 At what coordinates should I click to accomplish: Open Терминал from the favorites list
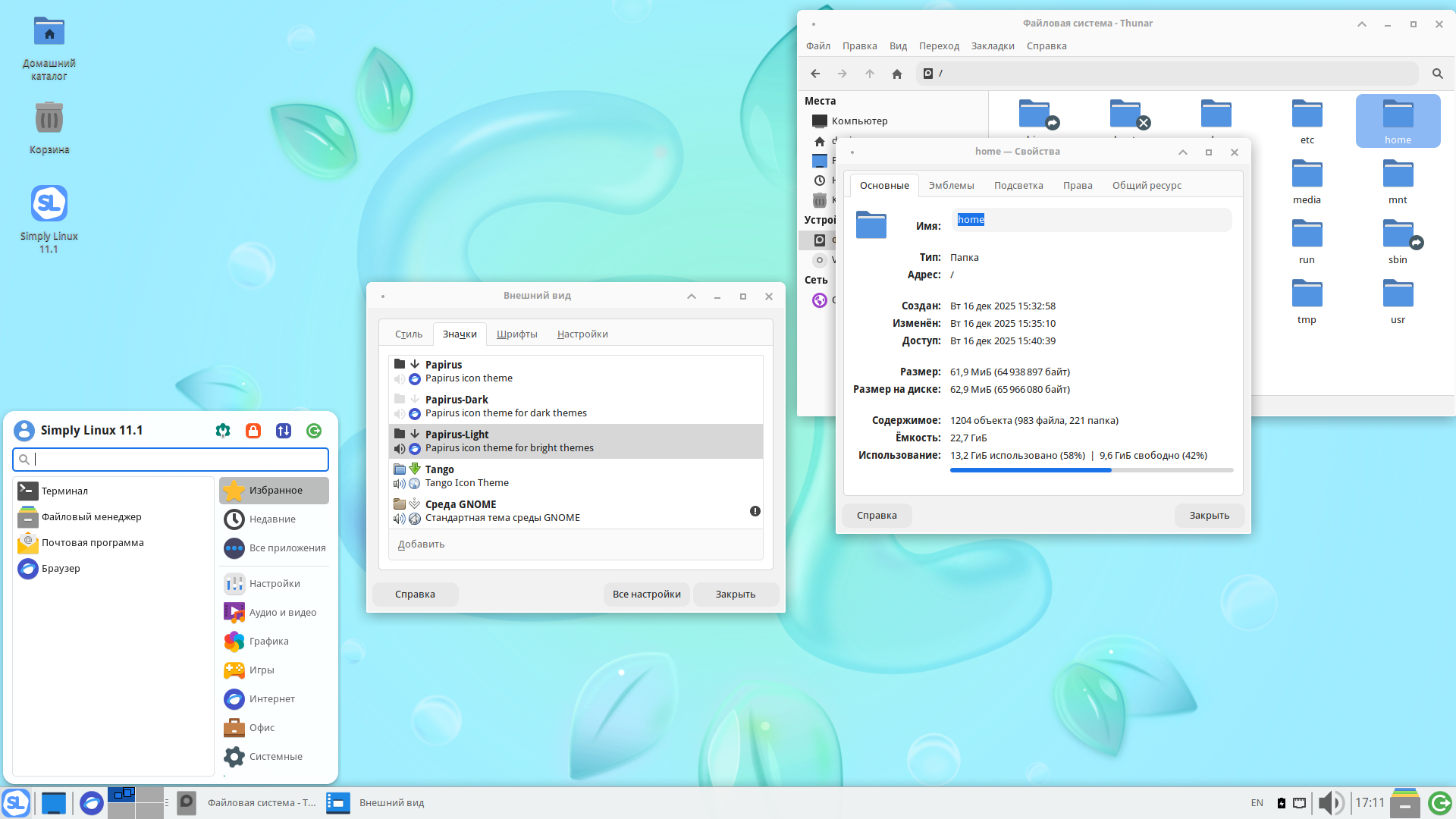tap(64, 491)
